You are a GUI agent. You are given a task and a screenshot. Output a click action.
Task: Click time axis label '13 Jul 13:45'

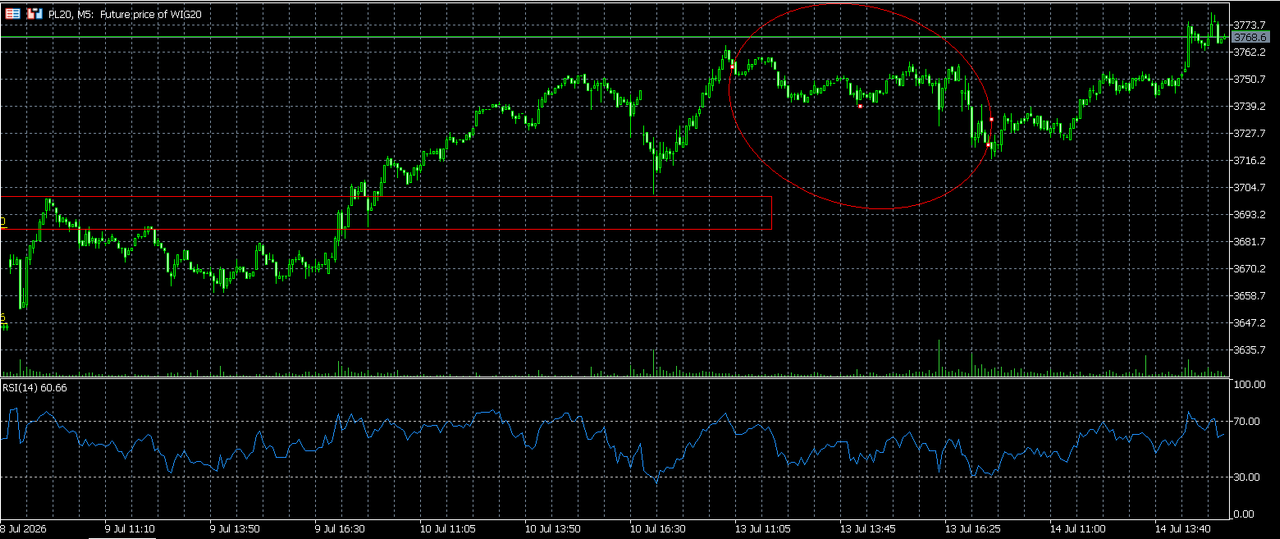[x=868, y=527]
